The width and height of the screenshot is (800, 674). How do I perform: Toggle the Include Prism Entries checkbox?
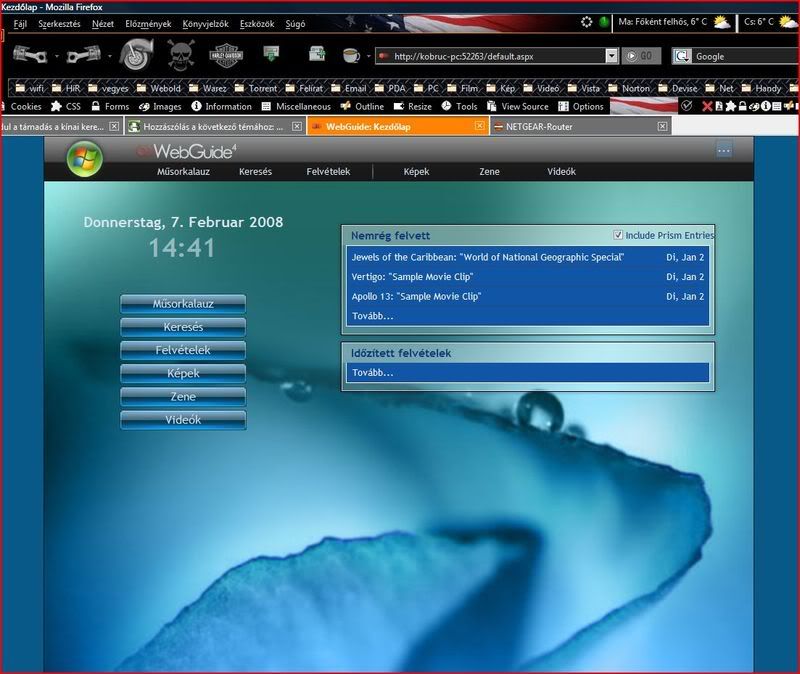(618, 235)
